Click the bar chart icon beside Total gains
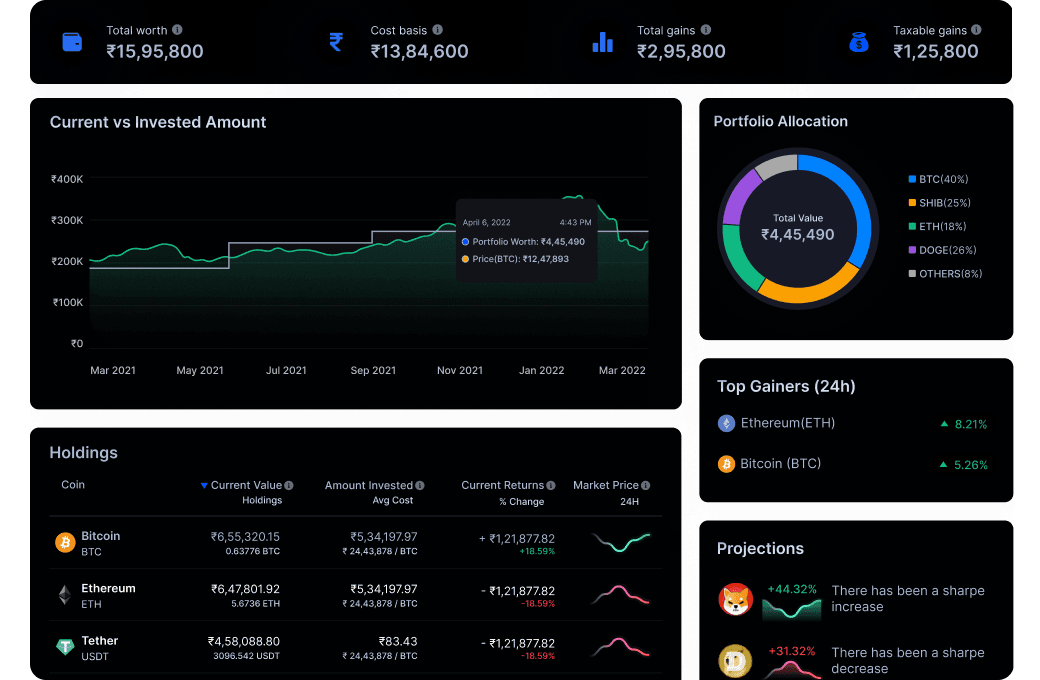The width and height of the screenshot is (1040, 680). pyautogui.click(x=602, y=42)
